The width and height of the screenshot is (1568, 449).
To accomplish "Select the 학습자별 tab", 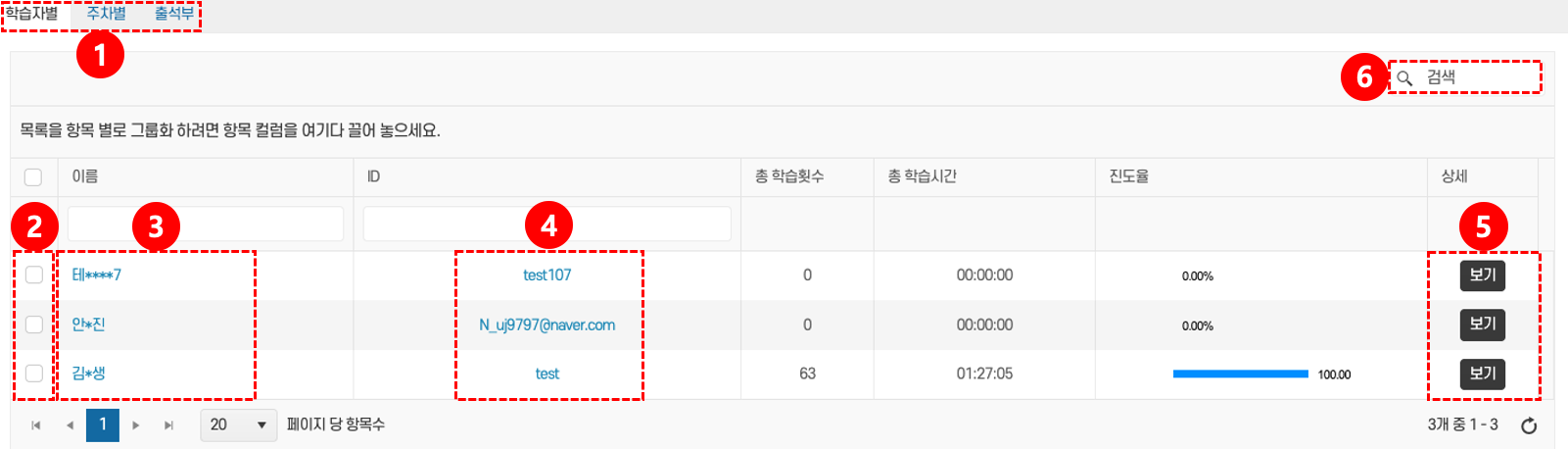I will (32, 14).
